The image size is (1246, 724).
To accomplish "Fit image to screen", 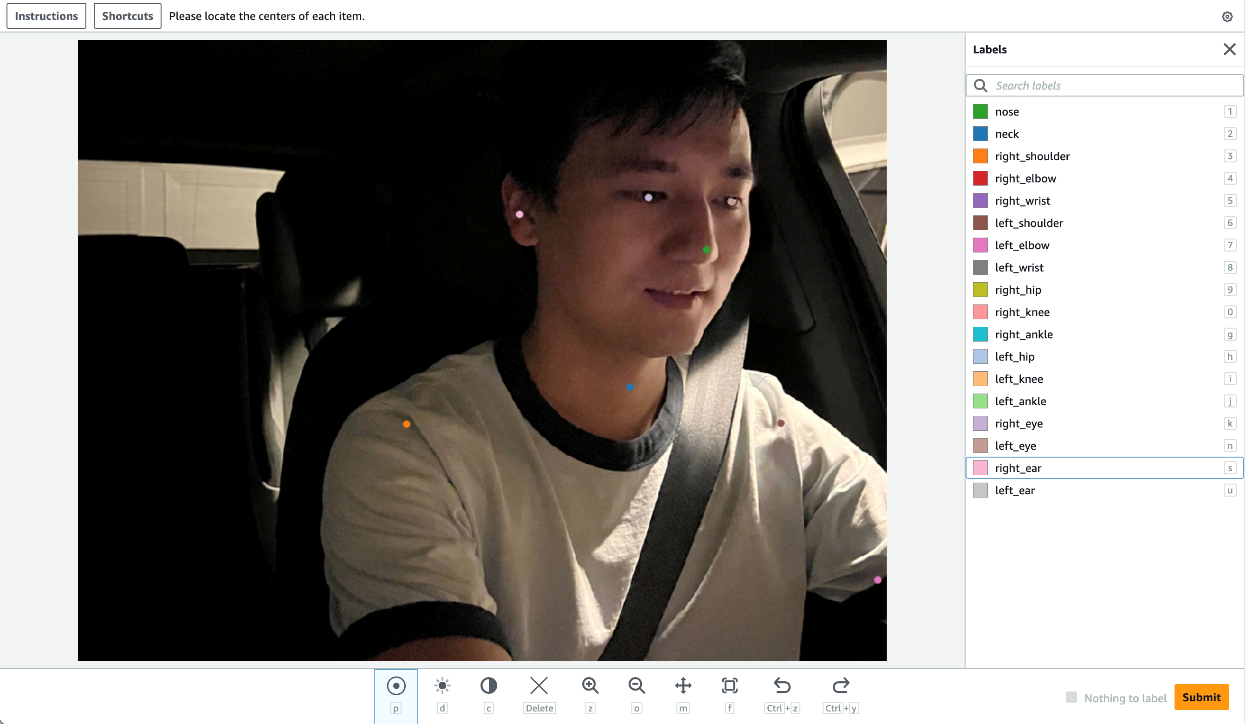I will click(730, 686).
